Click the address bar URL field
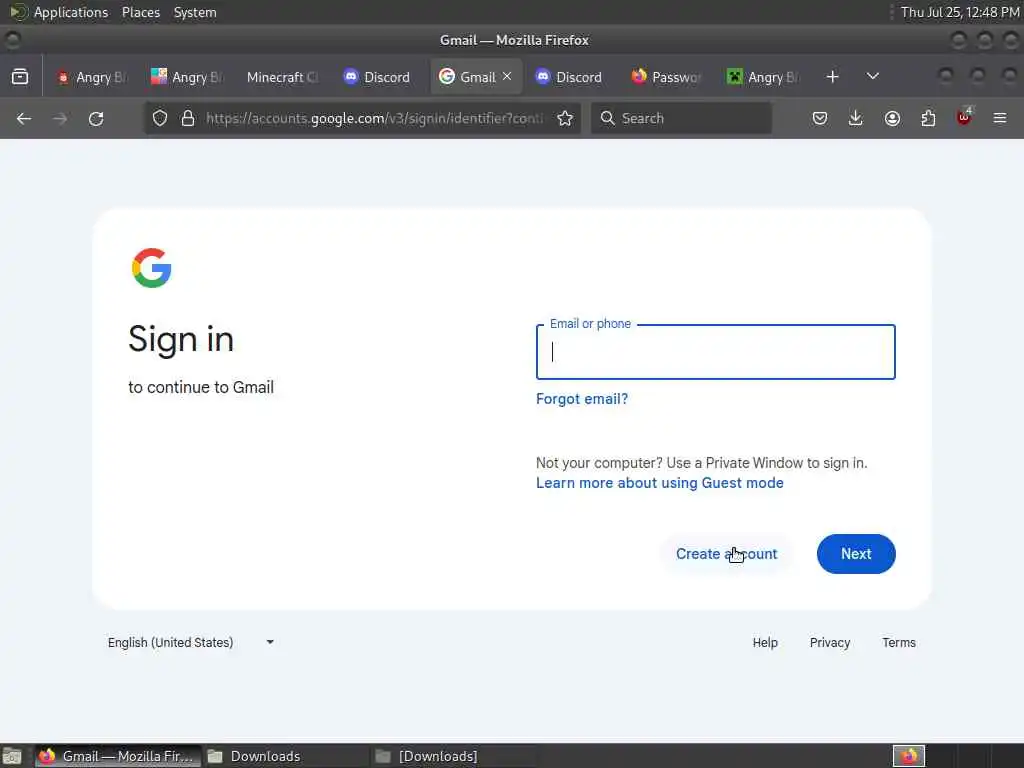Viewport: 1024px width, 768px height. point(374,118)
